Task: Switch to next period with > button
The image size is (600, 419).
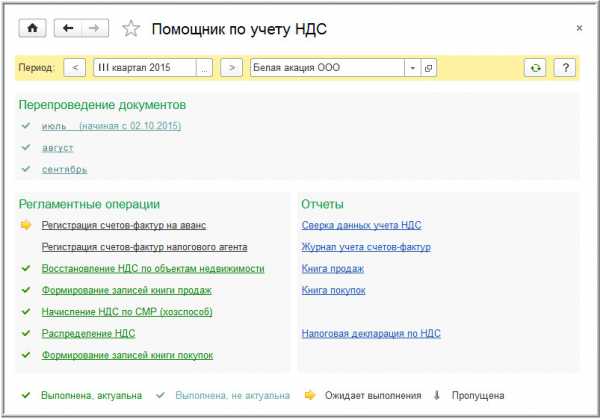Action: pos(231,67)
